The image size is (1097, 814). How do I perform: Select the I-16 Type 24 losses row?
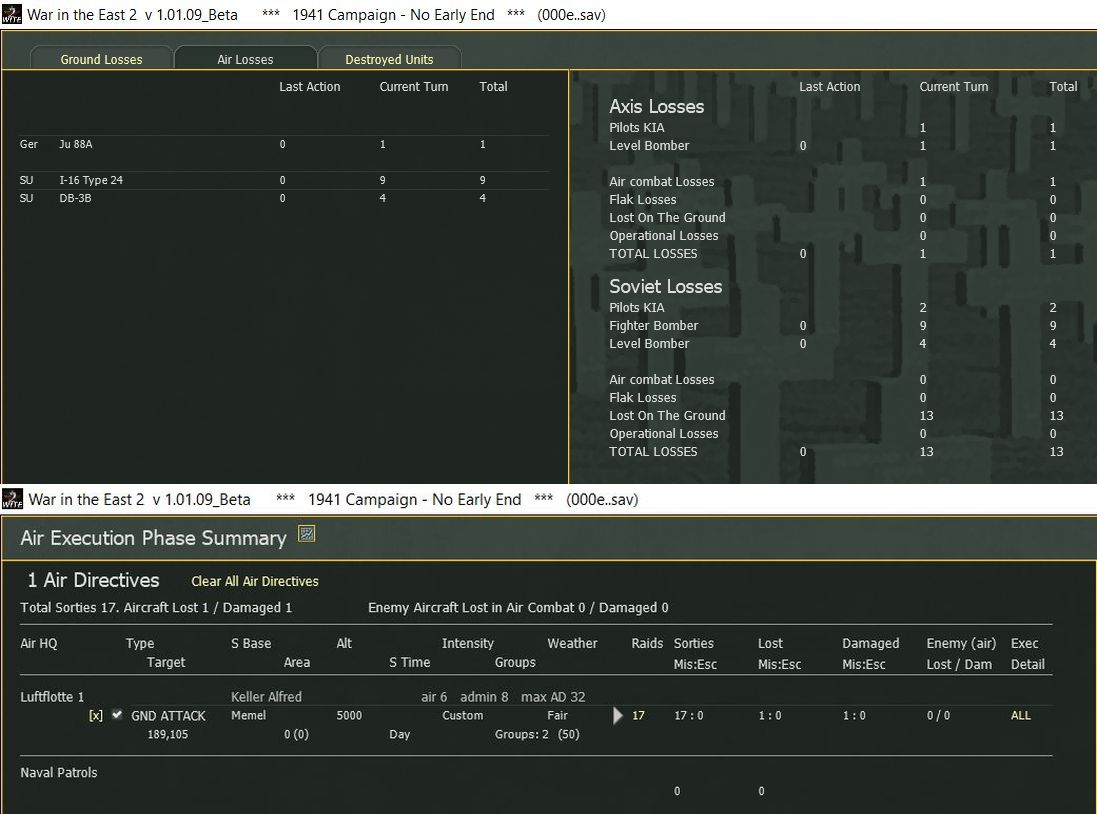(284, 180)
